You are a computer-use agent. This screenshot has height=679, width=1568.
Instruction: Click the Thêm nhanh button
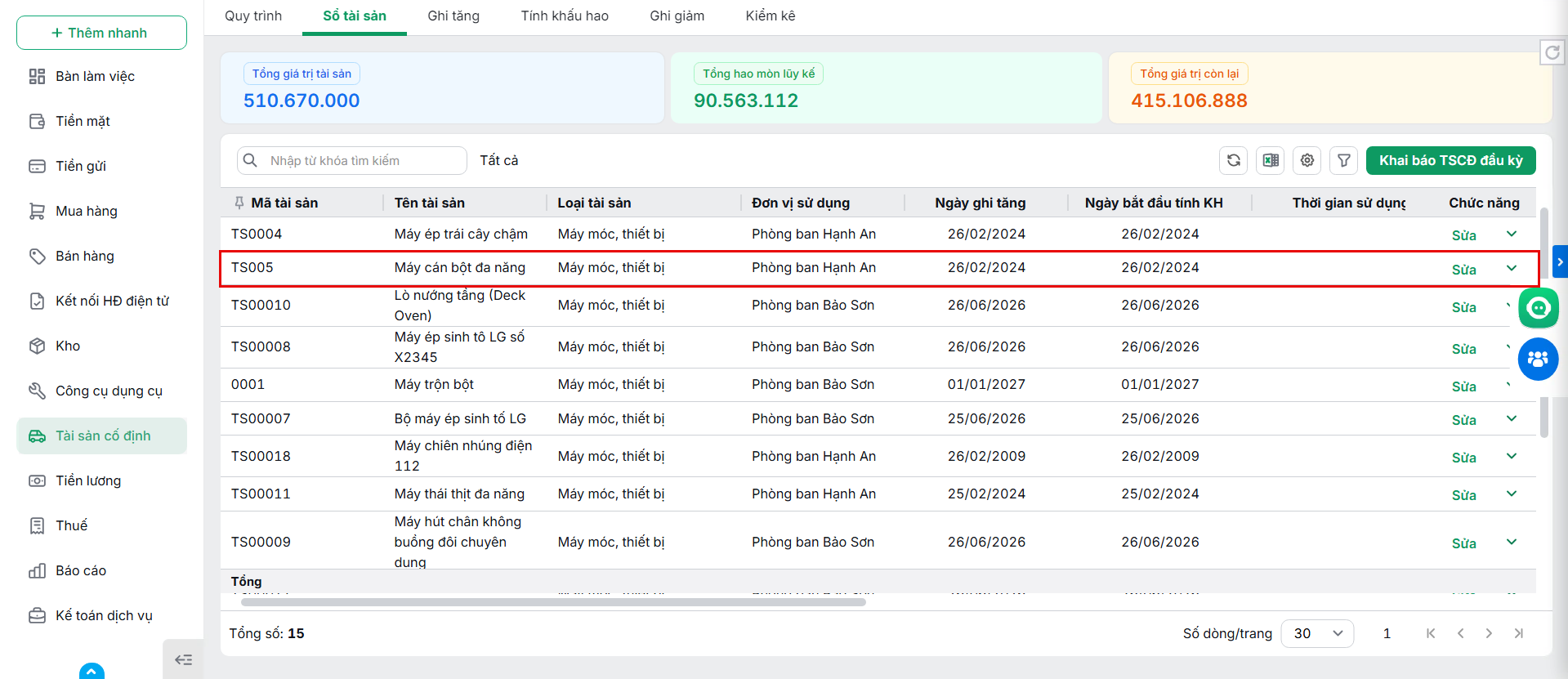pos(101,33)
